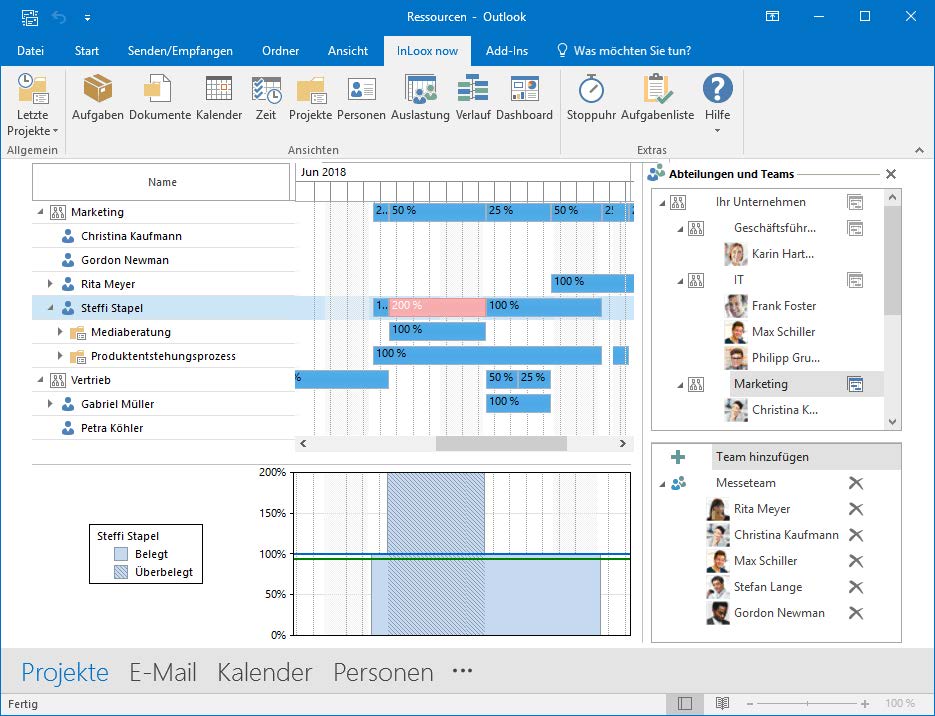Screen dimensions: 935x716
Task: Open the Dokumente view
Action: point(159,99)
